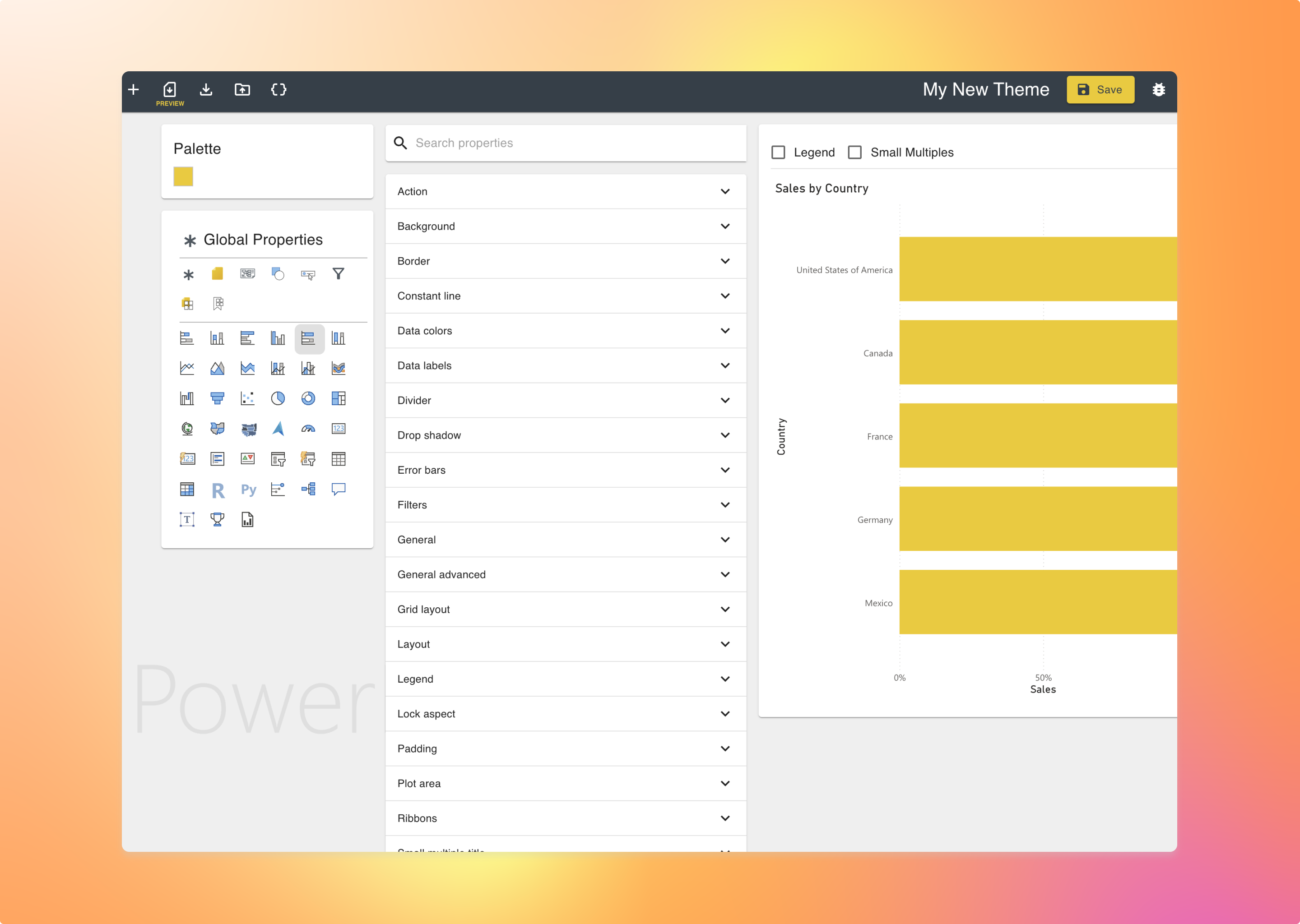The height and width of the screenshot is (924, 1300).
Task: Select the KPI icon with triangles
Action: tap(247, 458)
